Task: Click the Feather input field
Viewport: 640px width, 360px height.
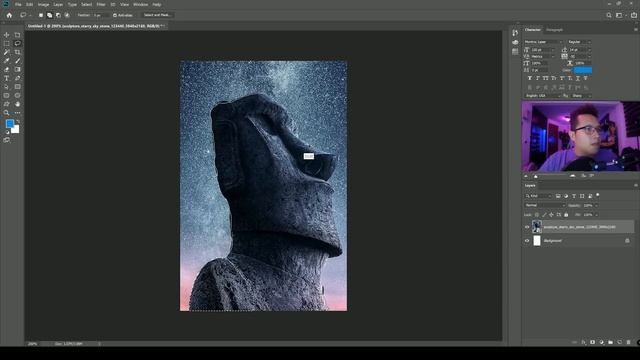Action: click(100, 15)
